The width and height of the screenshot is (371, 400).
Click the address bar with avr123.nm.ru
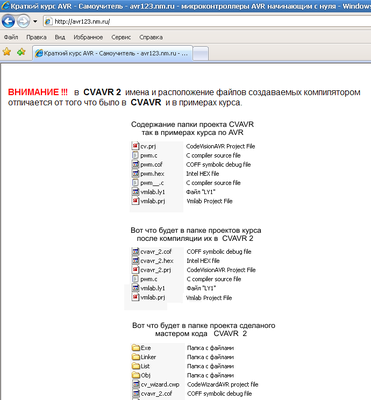pos(207,22)
